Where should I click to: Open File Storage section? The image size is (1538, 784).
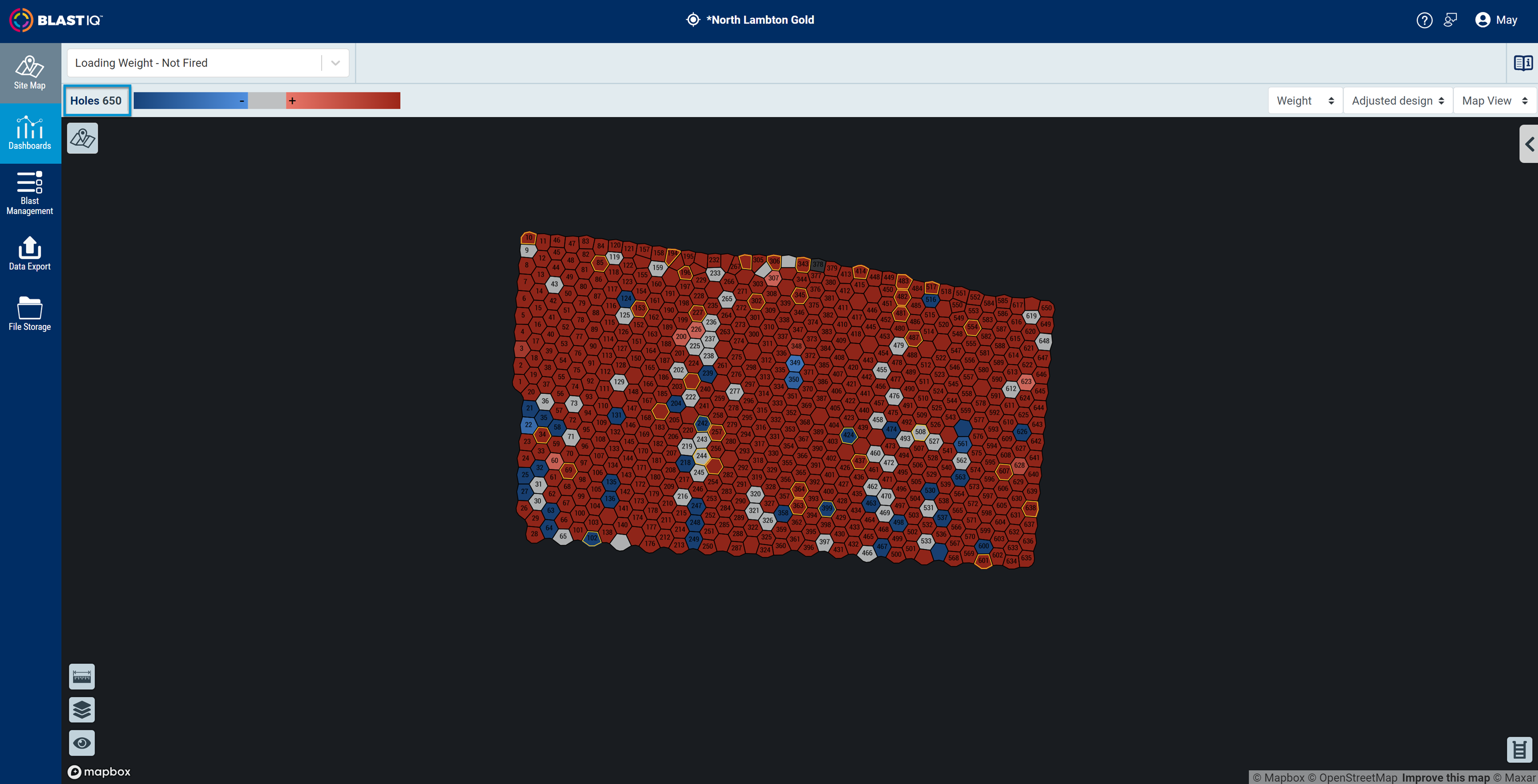tap(30, 314)
